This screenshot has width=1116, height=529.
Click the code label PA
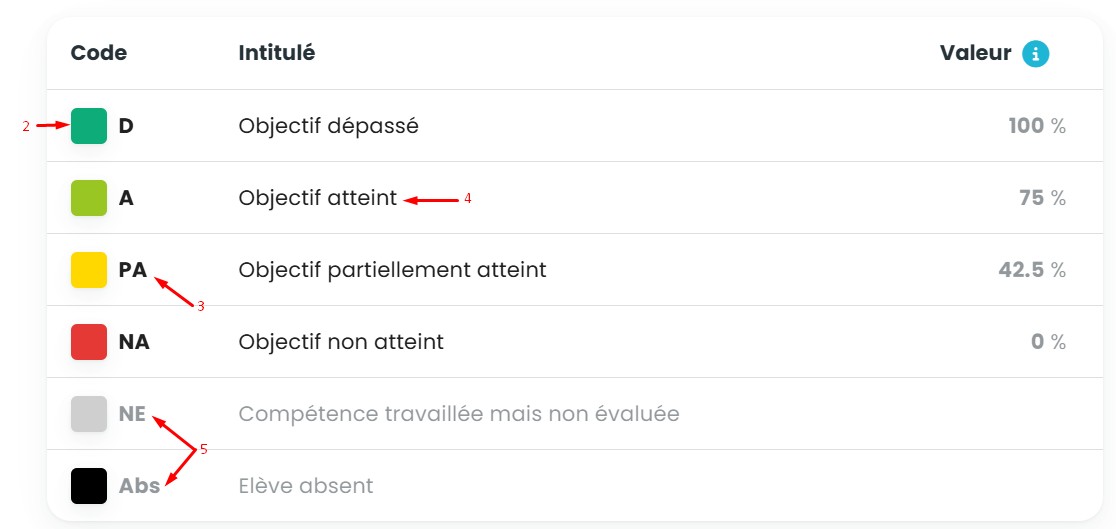point(132,270)
